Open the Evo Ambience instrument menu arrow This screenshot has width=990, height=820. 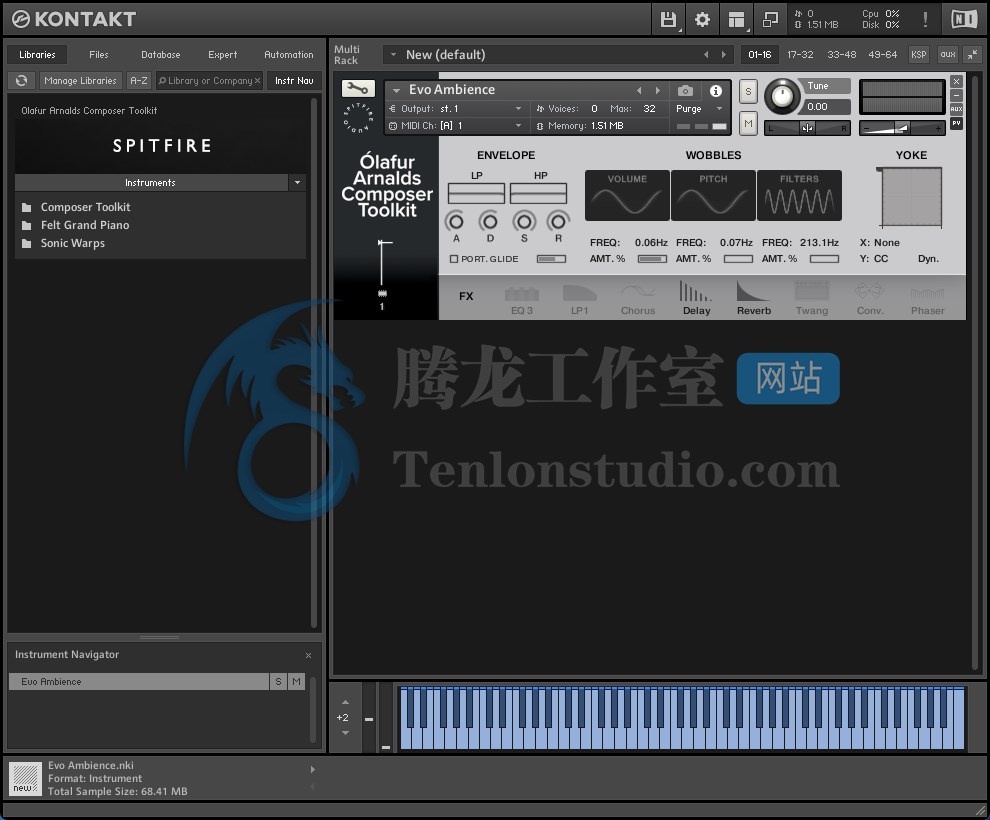(396, 90)
